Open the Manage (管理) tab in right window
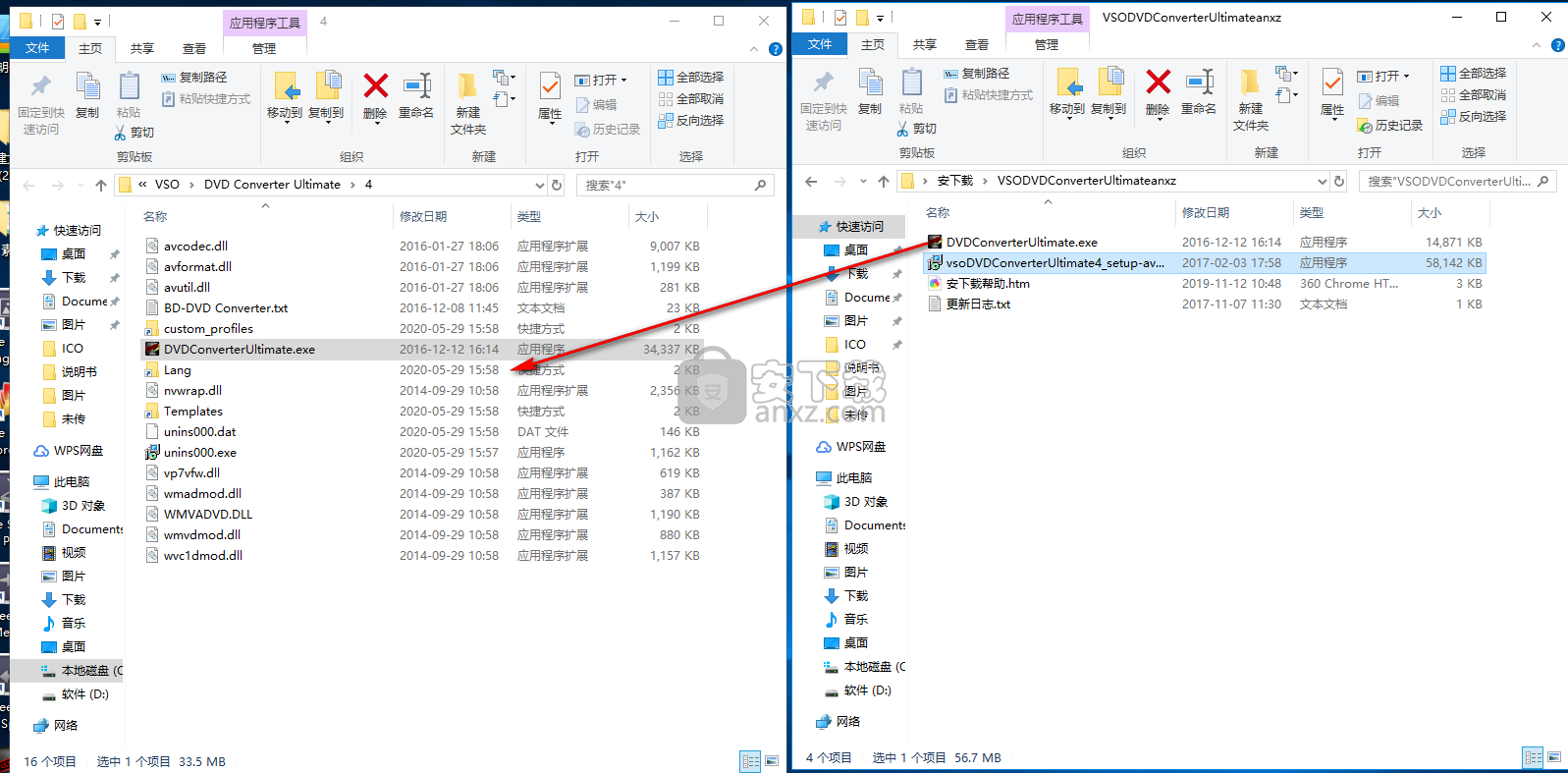1568x773 pixels. pyautogui.click(x=1047, y=44)
